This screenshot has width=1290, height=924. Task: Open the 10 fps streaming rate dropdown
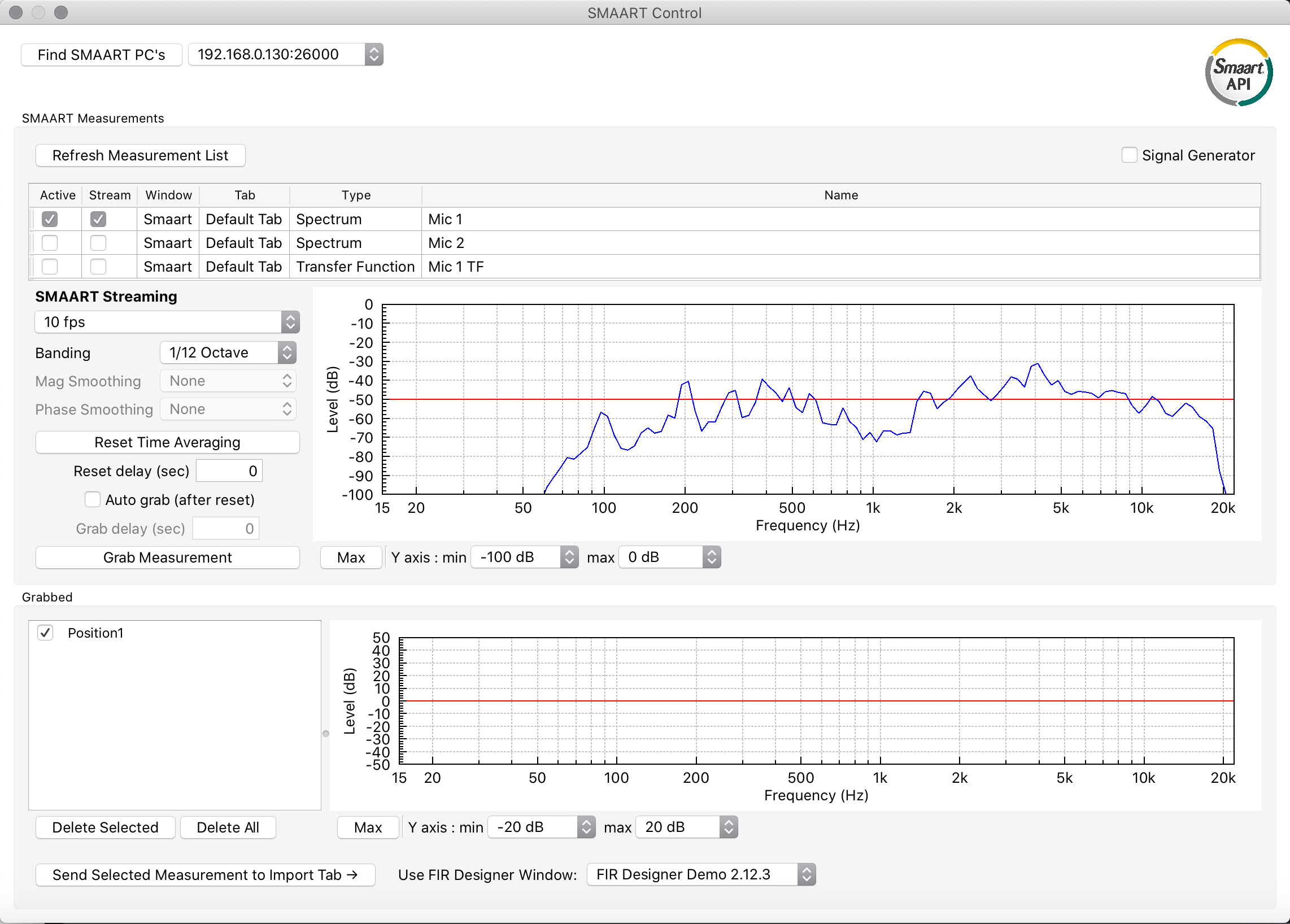pos(167,322)
